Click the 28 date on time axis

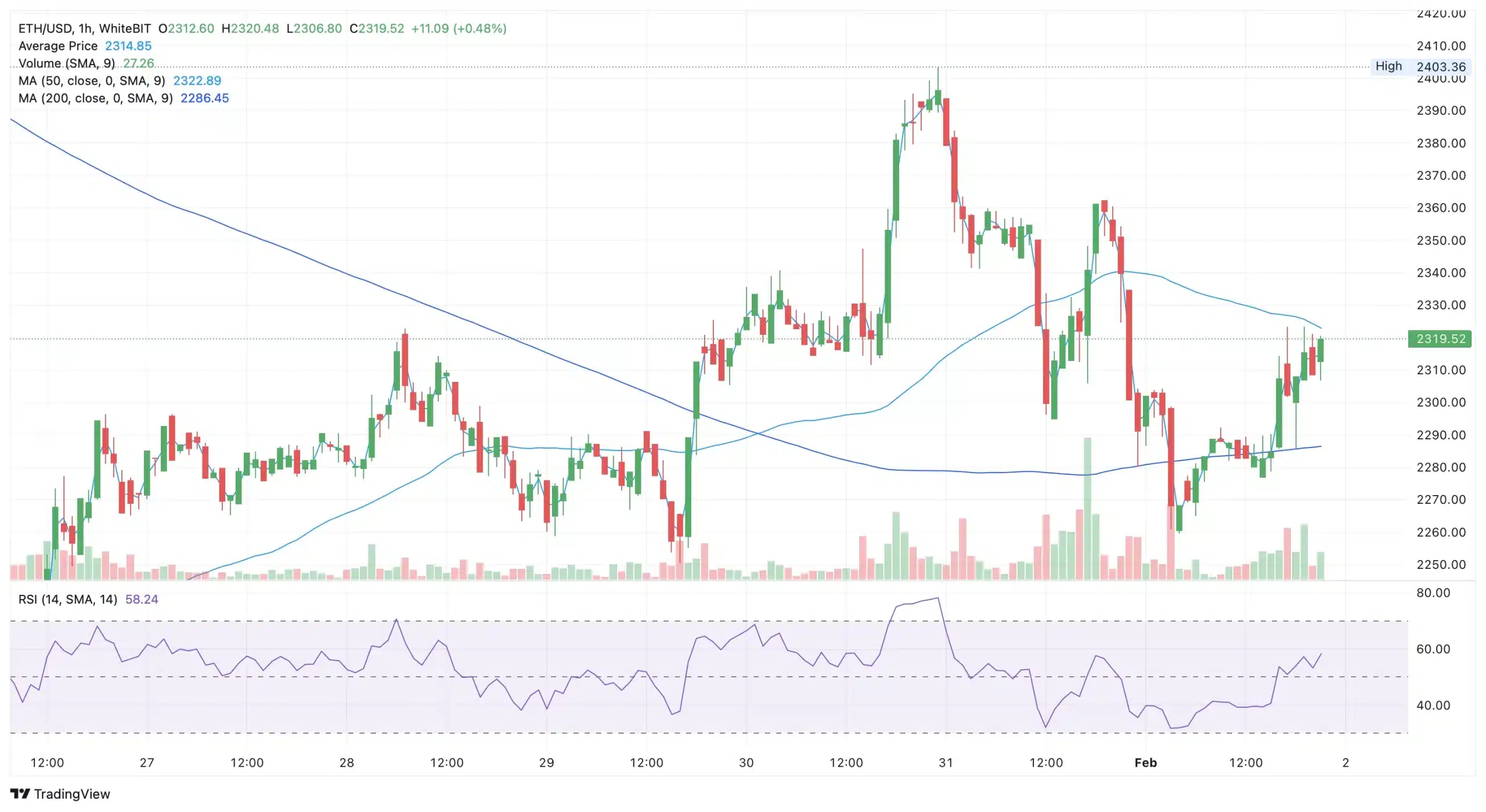click(x=347, y=763)
